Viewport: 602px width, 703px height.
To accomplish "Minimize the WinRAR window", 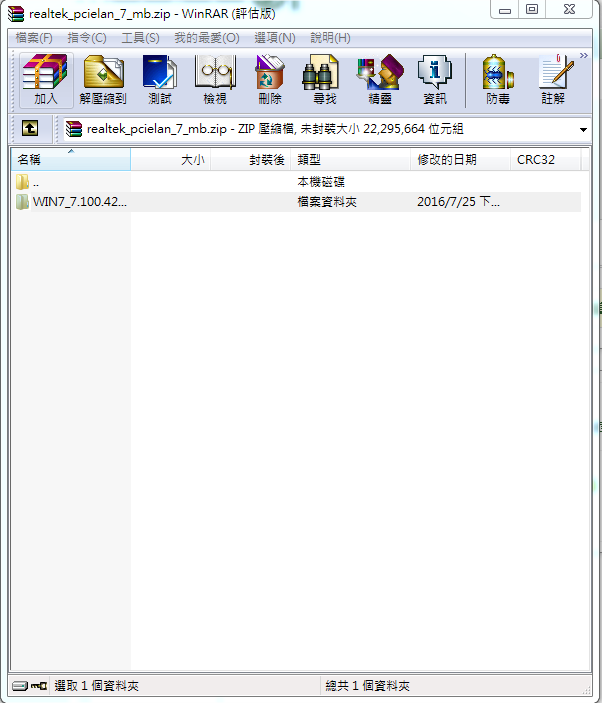I will (505, 10).
